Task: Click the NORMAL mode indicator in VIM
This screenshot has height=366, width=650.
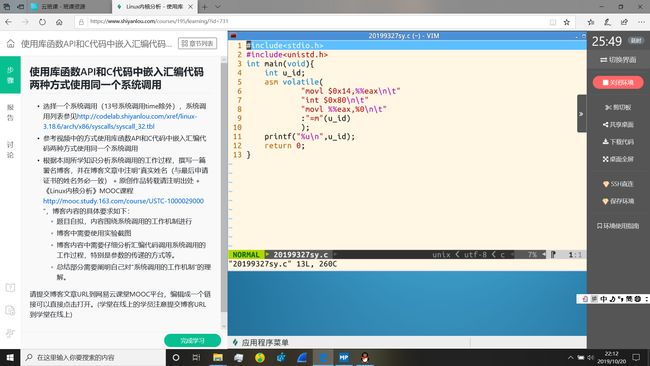Action: (x=246, y=255)
